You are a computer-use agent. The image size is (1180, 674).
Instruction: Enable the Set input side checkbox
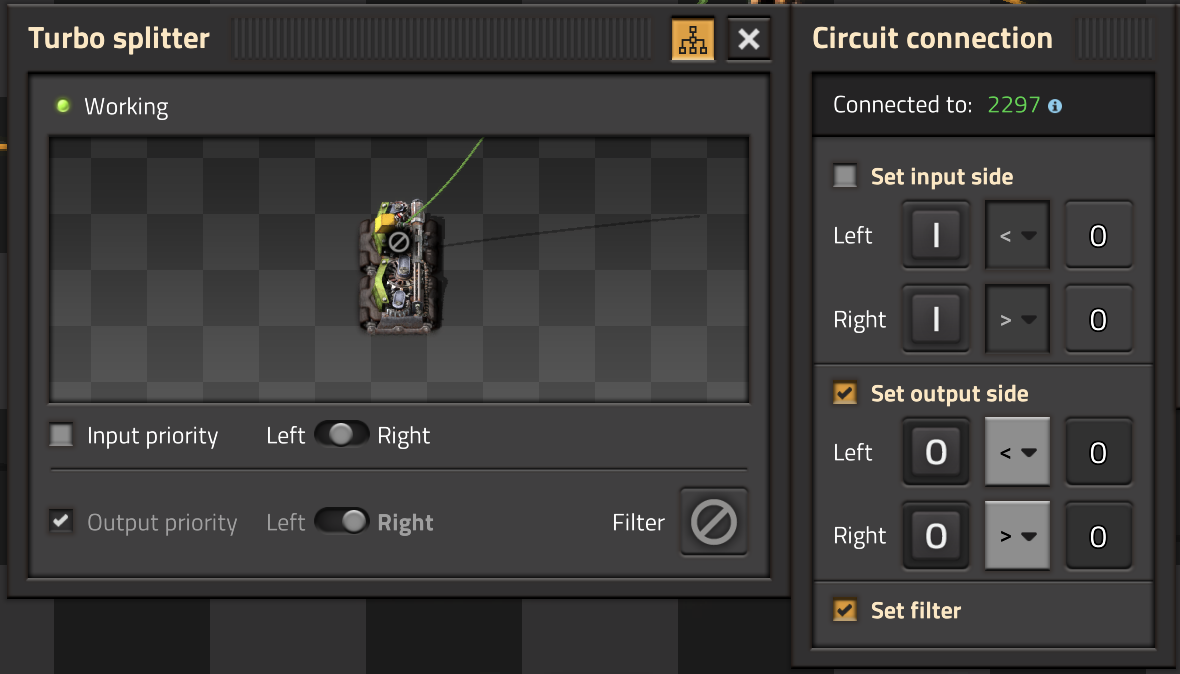click(846, 177)
